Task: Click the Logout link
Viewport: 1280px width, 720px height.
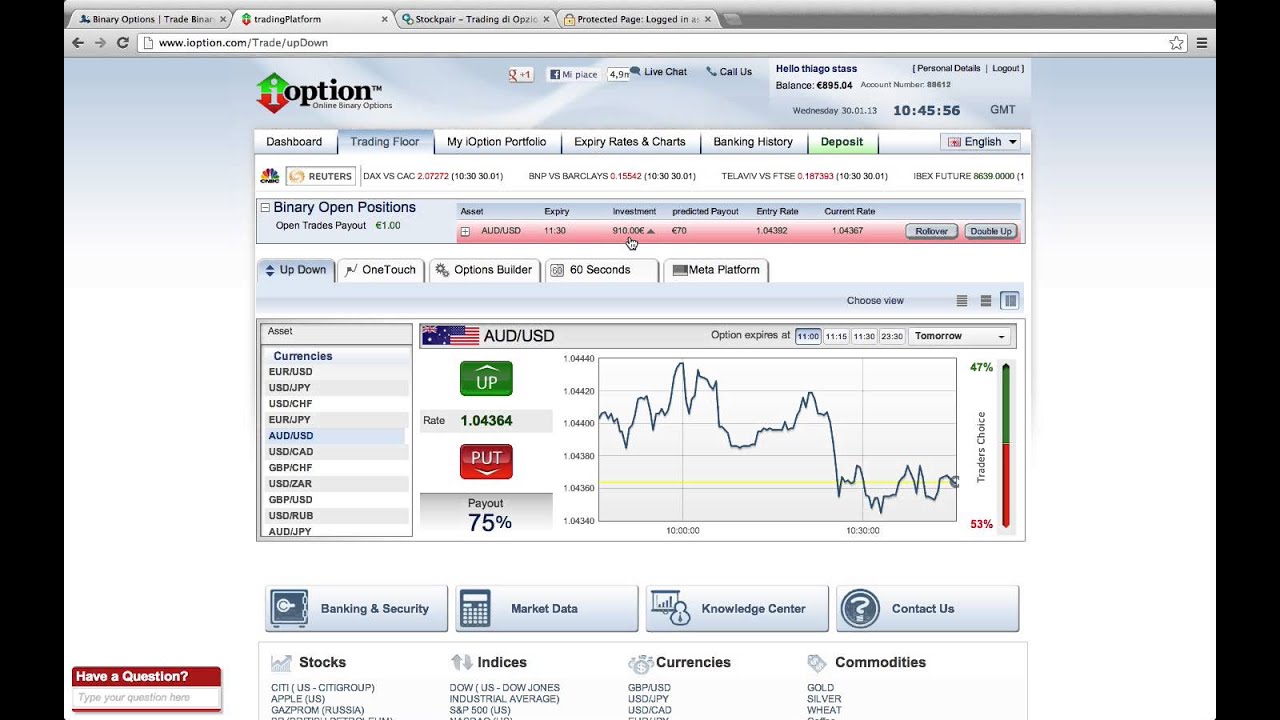Action: click(1007, 68)
